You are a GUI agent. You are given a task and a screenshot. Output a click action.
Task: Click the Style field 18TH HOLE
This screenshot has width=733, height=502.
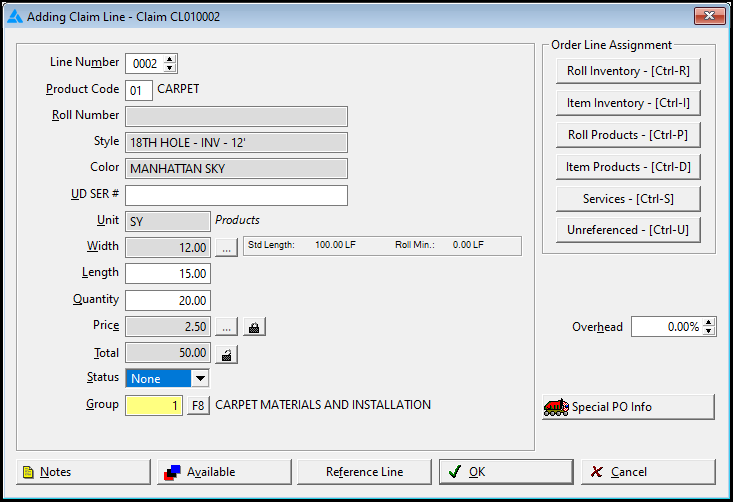[x=236, y=143]
